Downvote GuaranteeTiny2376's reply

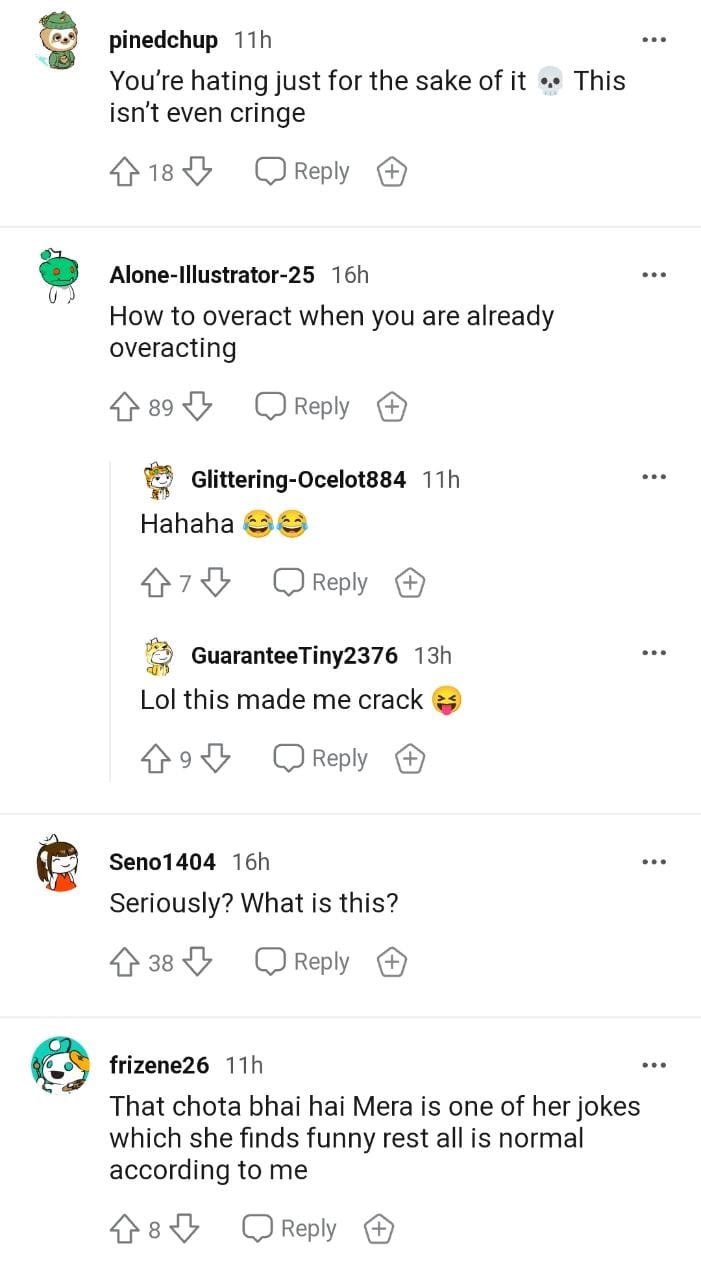(x=216, y=759)
